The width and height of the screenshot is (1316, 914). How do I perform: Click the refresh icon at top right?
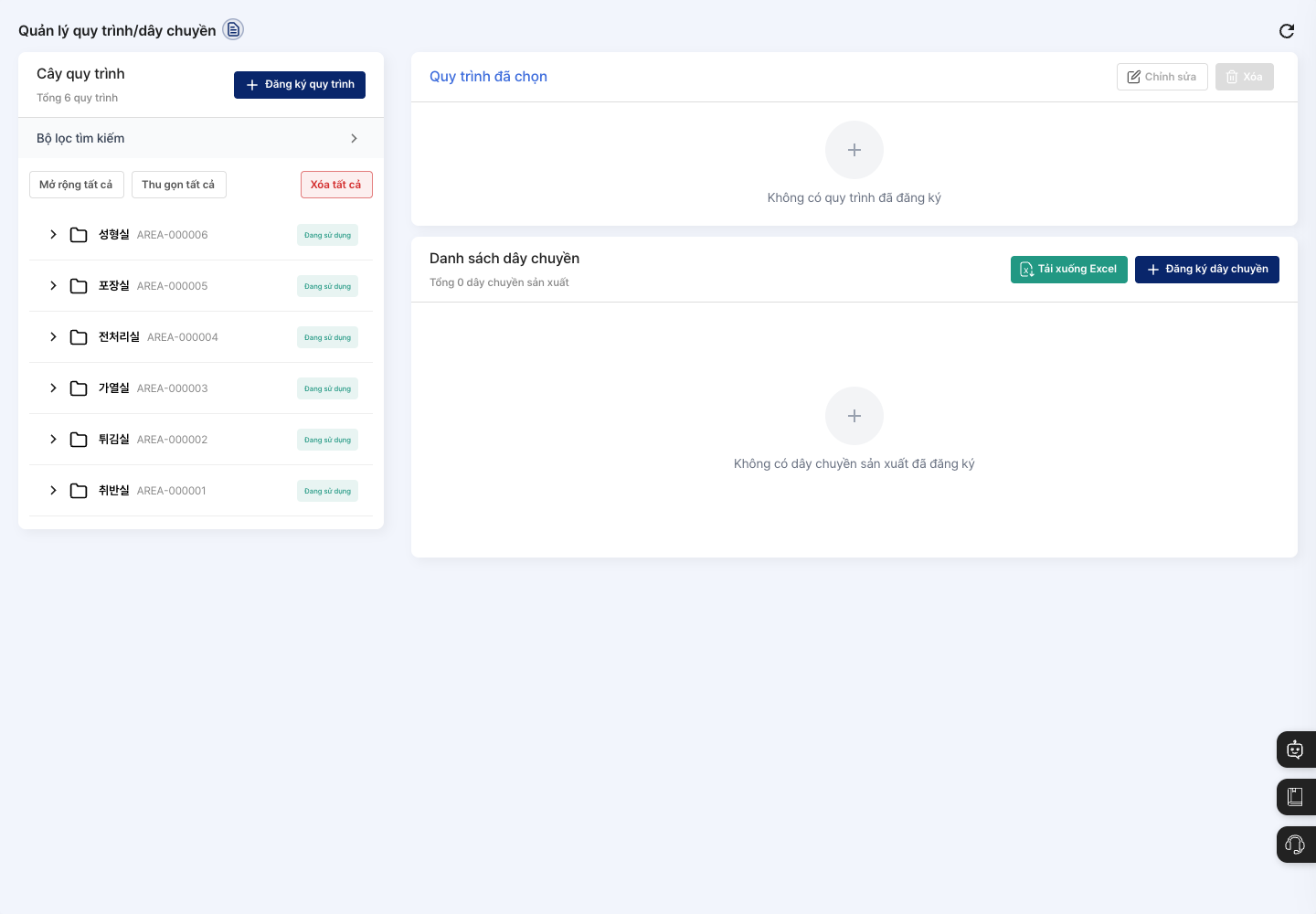(x=1287, y=31)
